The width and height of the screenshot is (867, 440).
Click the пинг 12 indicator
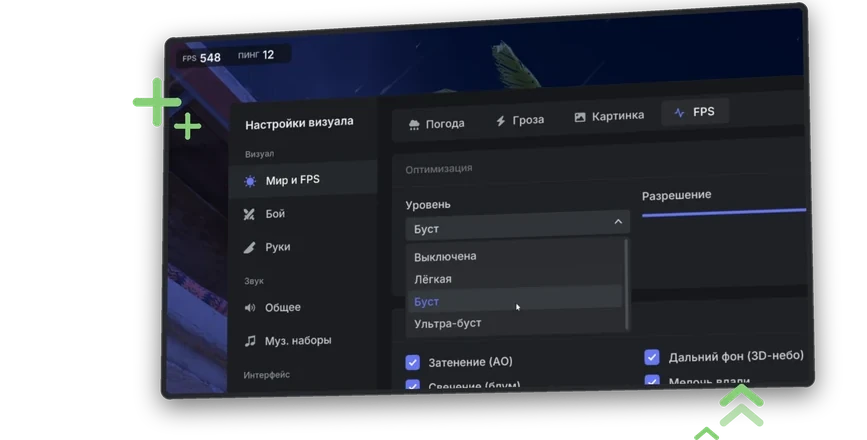tap(256, 55)
